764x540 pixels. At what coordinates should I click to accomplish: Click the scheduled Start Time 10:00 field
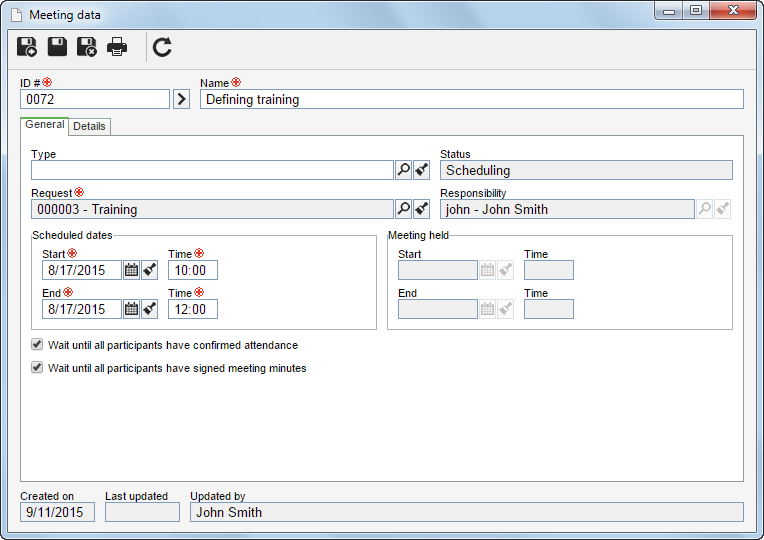pos(193,270)
